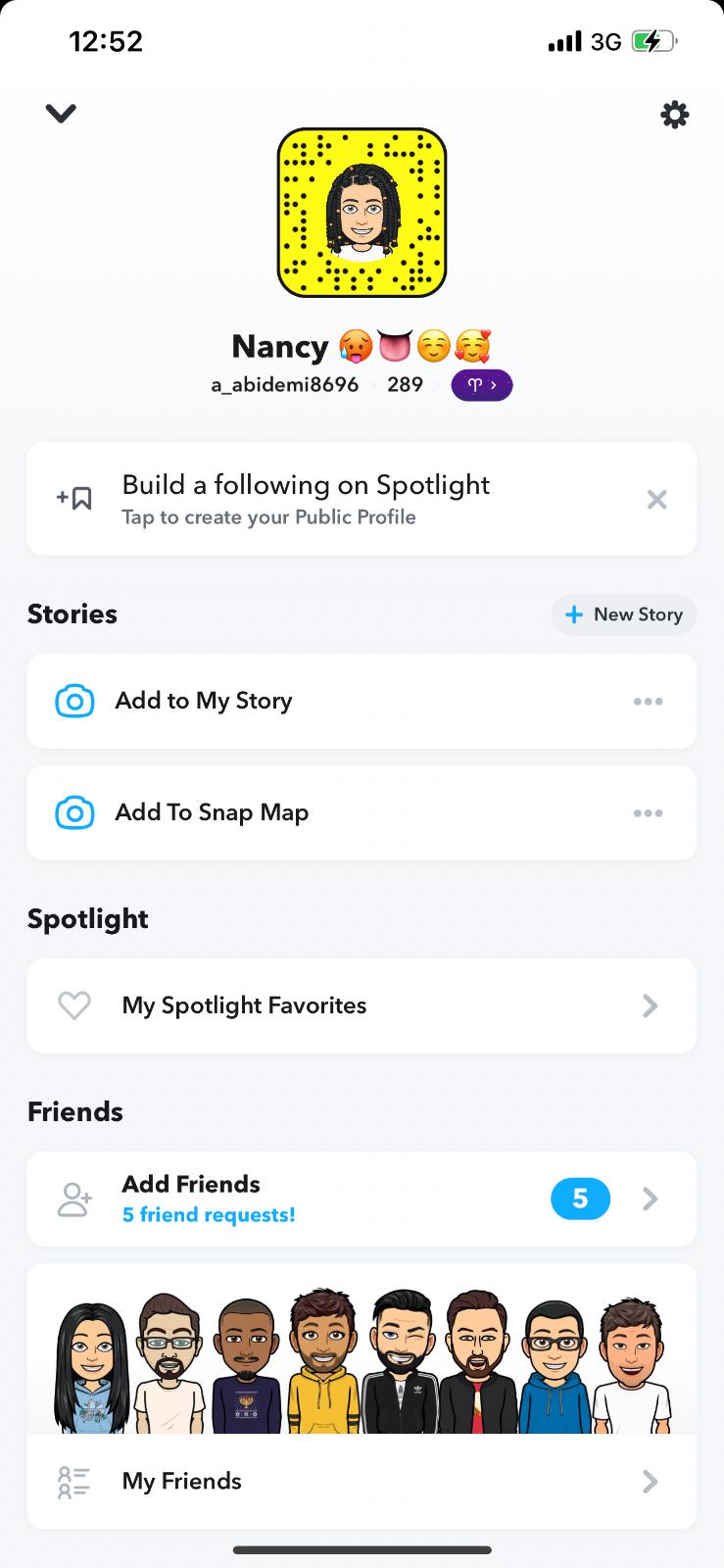Viewport: 724px width, 1568px height.
Task: Tap the yellow Snapcode avatar
Action: 362,213
